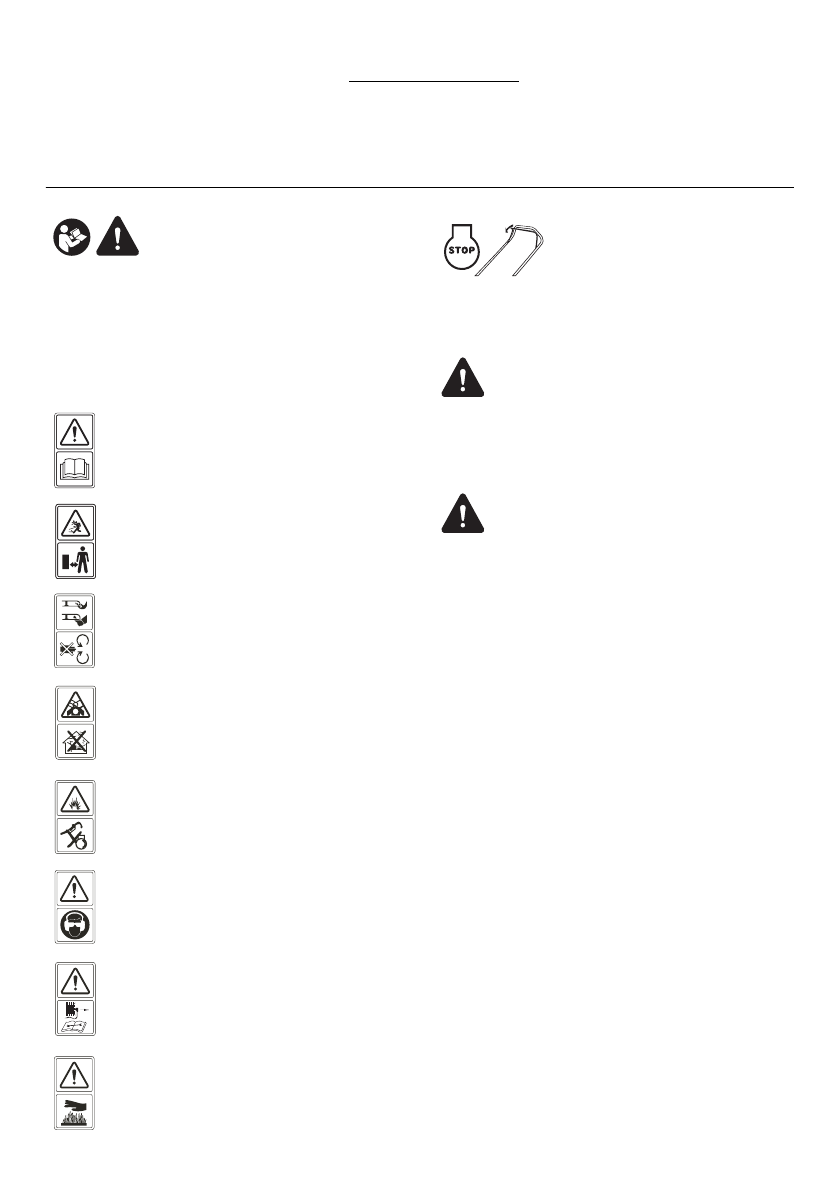Image resolution: width=840 pixels, height=1190 pixels.
Task: Click the ear and eye protection circle icon
Action: pos(75,925)
